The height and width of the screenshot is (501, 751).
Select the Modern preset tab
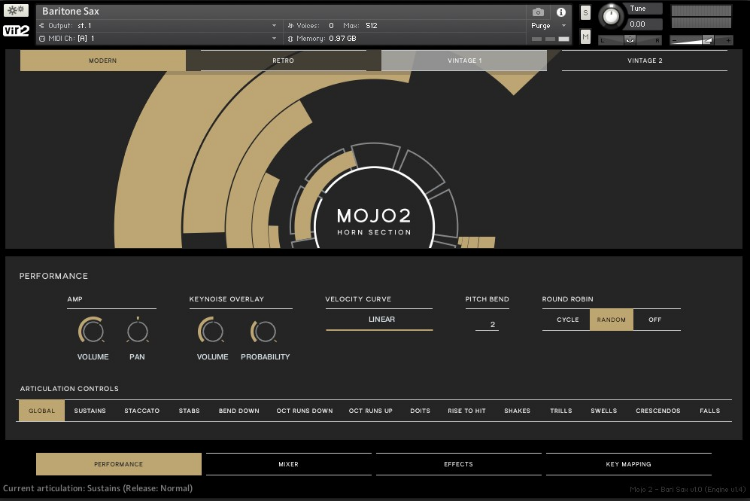102,61
